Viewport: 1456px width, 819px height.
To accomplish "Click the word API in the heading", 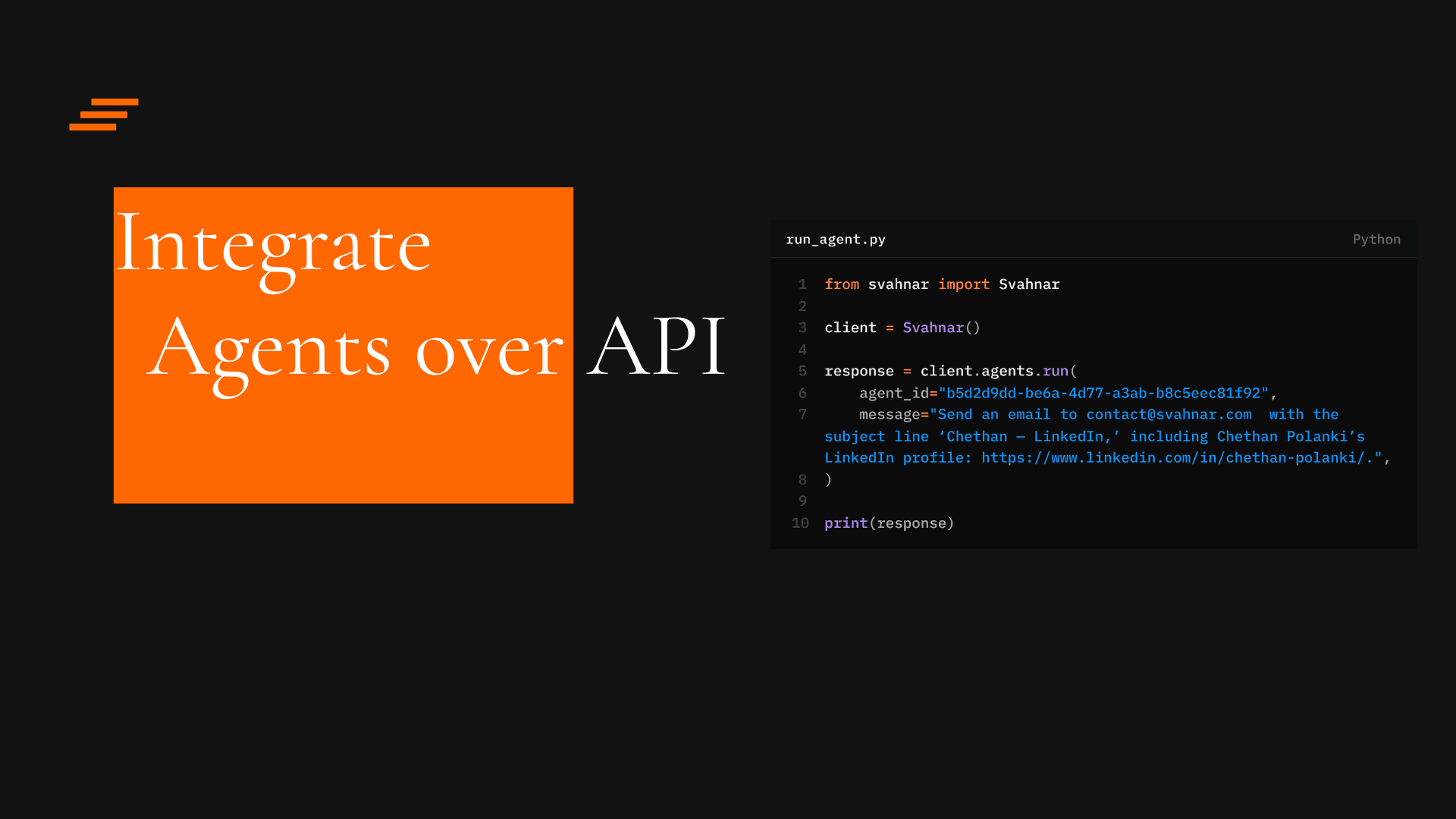I will coord(656,347).
